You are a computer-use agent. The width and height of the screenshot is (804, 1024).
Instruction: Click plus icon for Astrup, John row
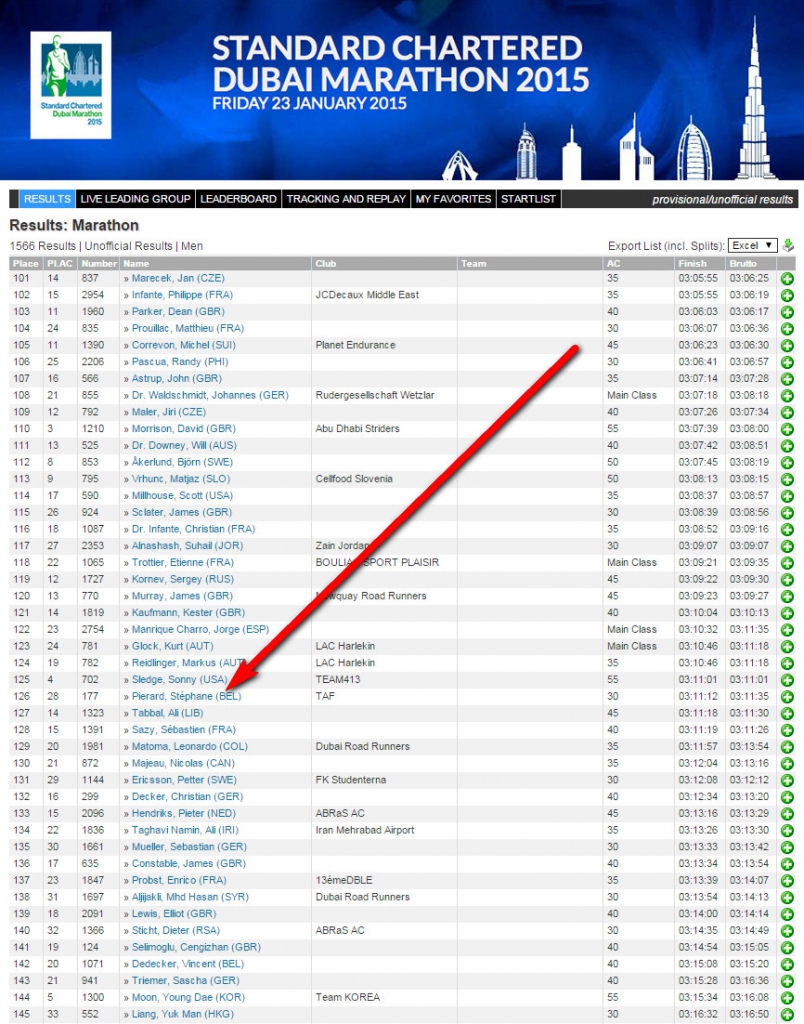[x=787, y=379]
